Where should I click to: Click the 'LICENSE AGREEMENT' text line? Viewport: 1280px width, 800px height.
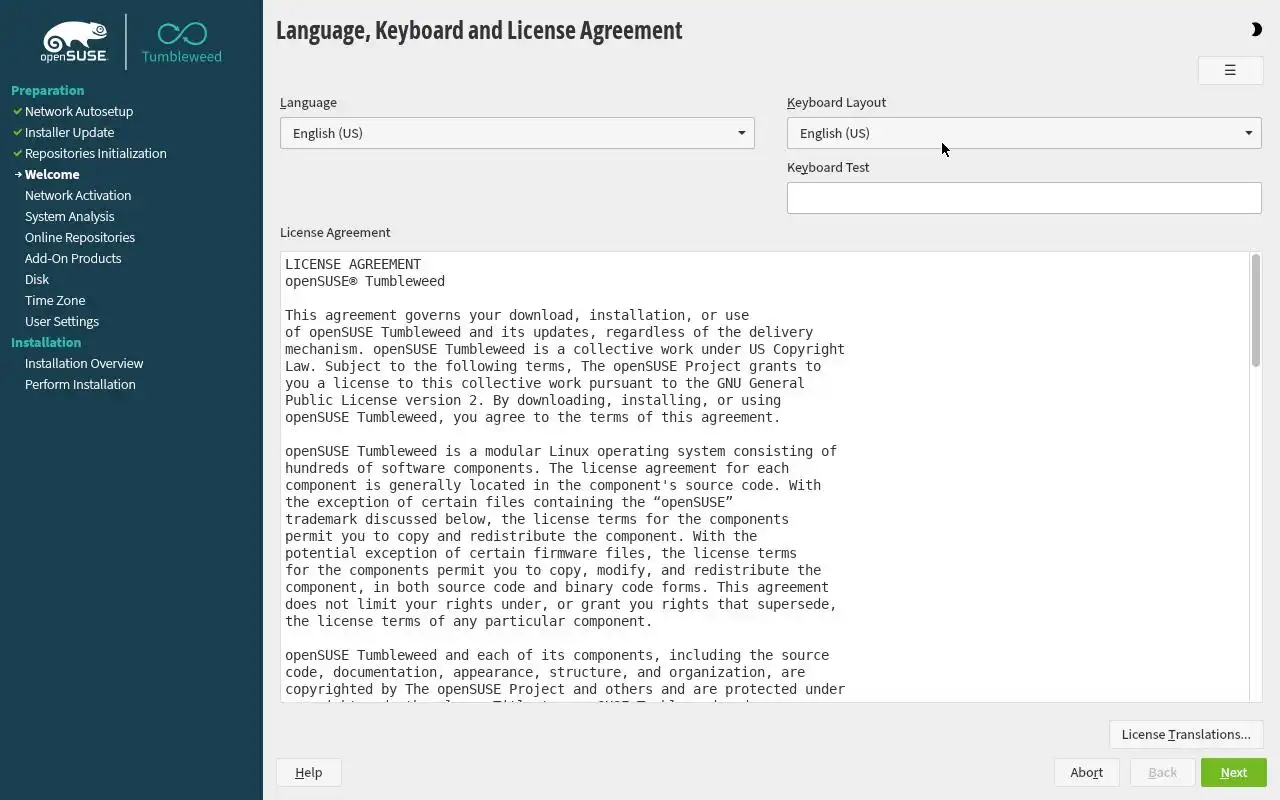[x=353, y=264]
